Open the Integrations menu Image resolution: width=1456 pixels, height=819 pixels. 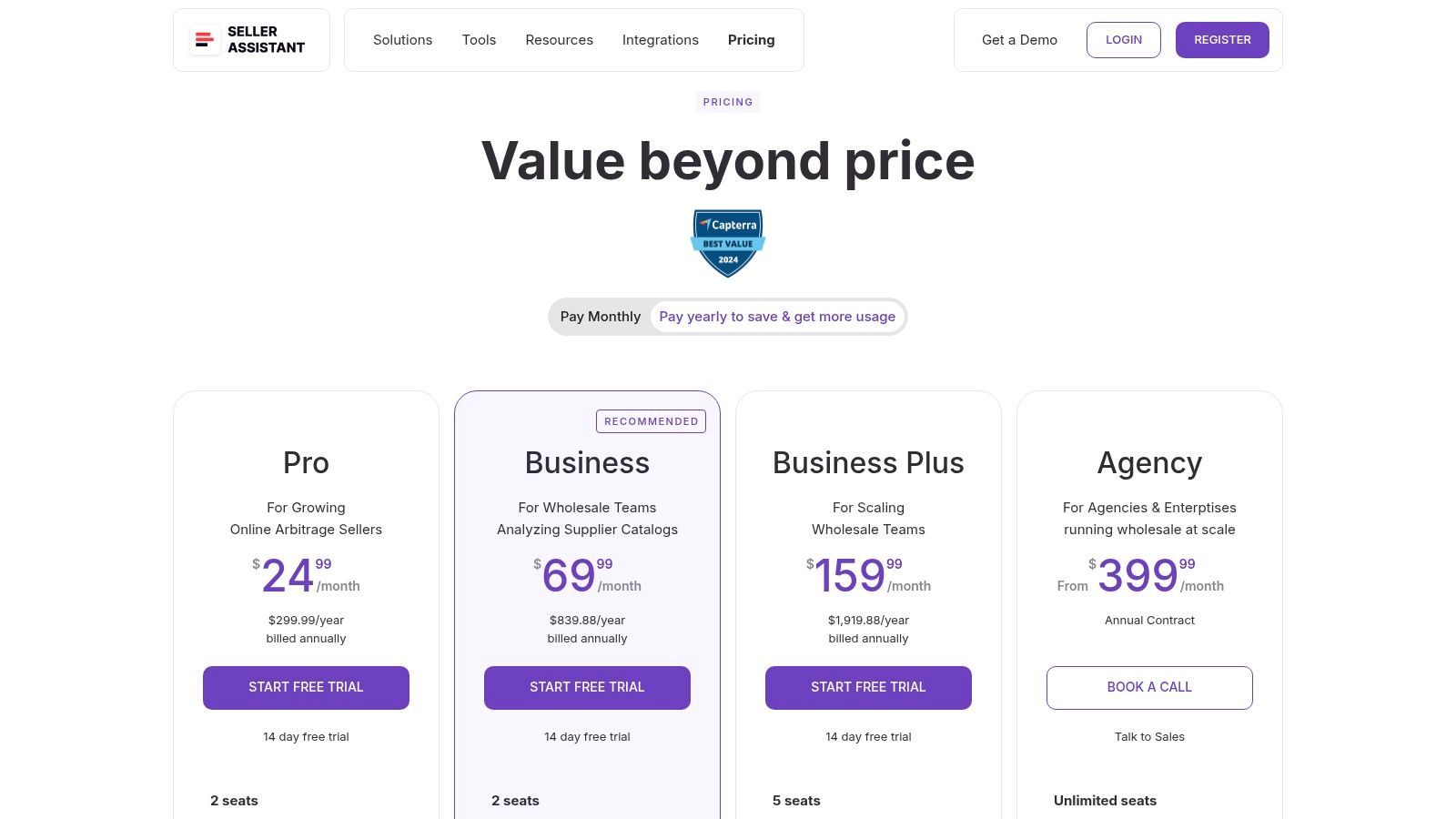pos(661,40)
